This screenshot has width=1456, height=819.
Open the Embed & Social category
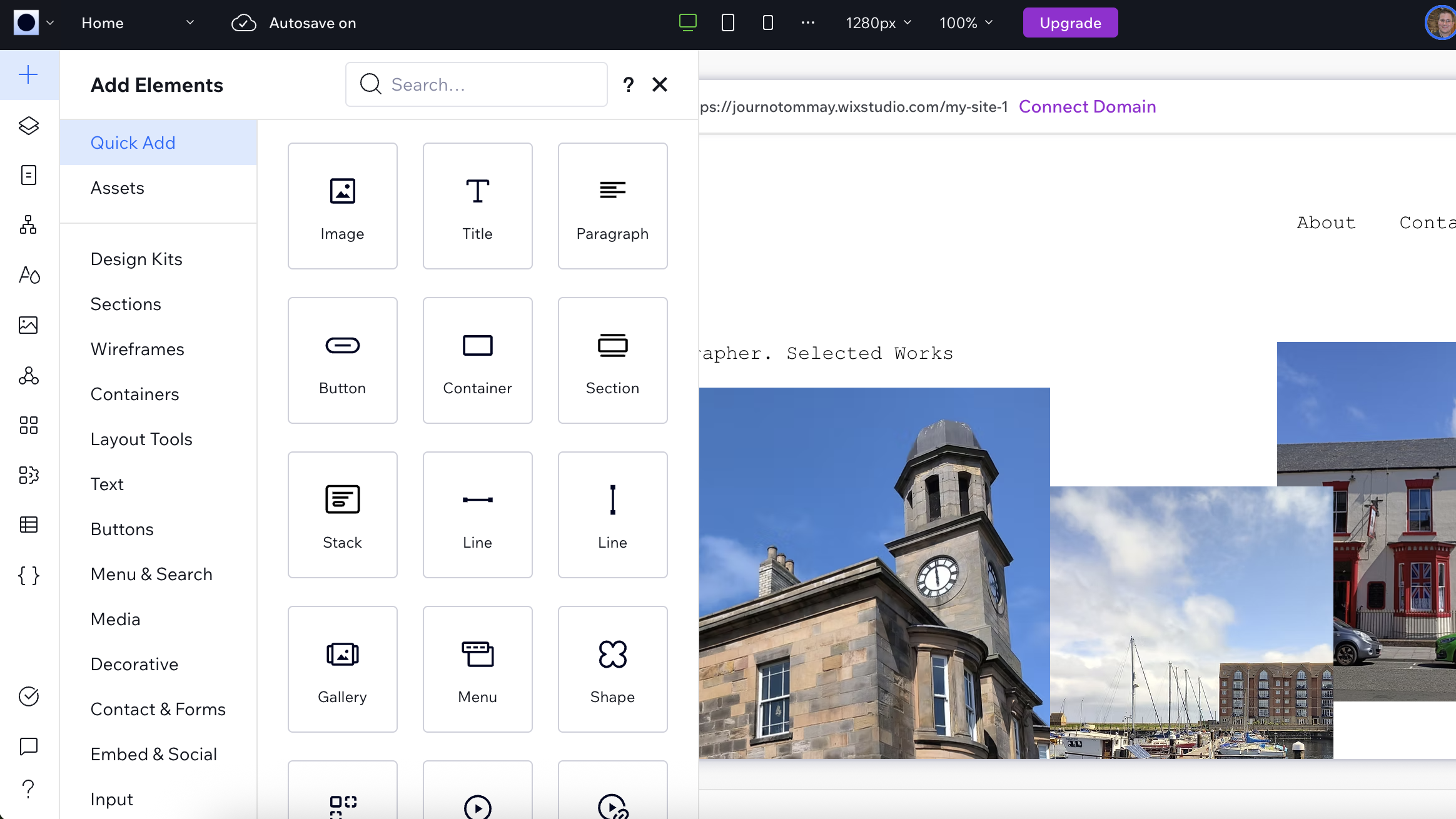[158, 754]
